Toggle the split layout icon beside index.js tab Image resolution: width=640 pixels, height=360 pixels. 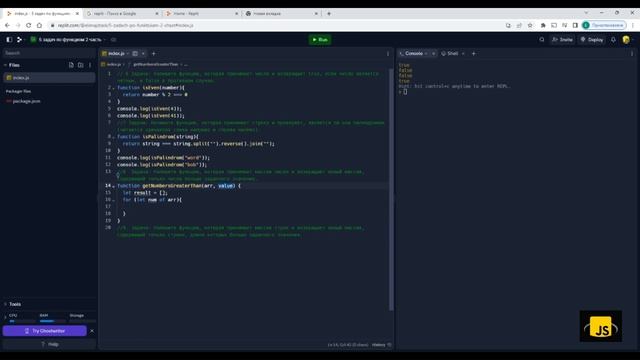pyautogui.click(x=135, y=53)
